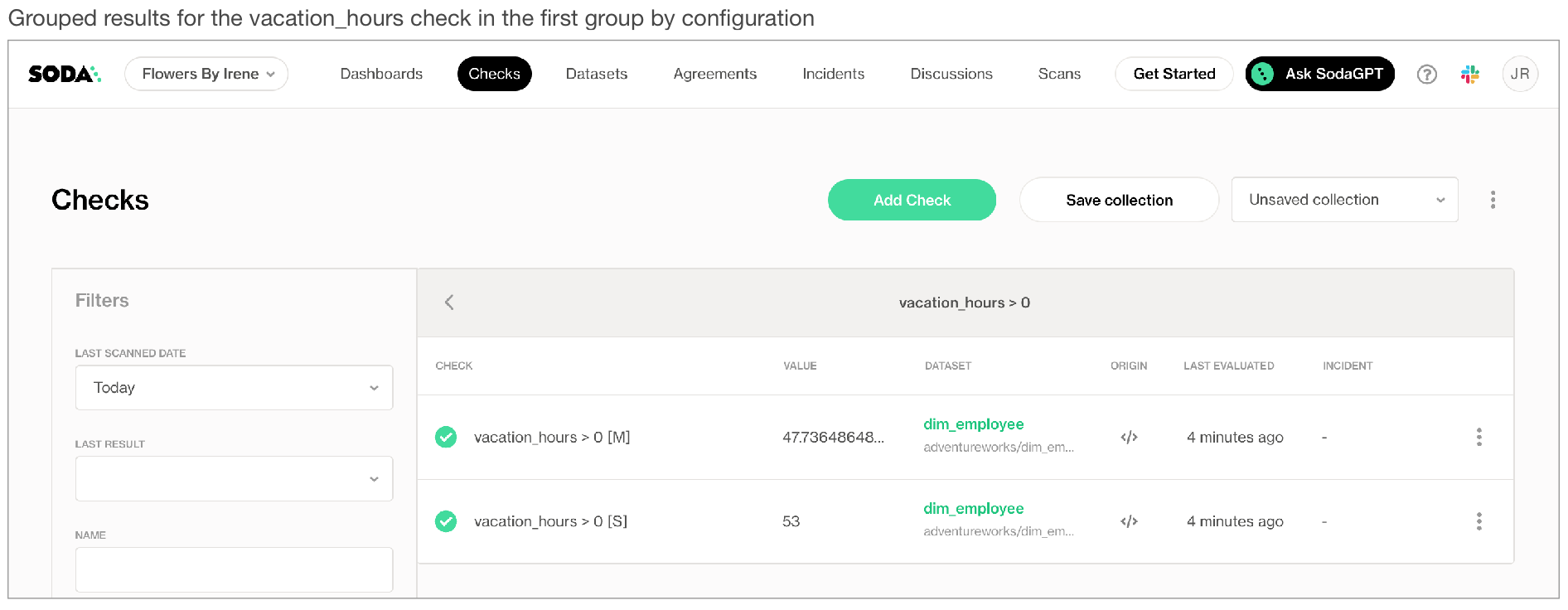Open row menu for vacation_hours > 0 [S]
The image size is (1568, 610).
(x=1478, y=521)
